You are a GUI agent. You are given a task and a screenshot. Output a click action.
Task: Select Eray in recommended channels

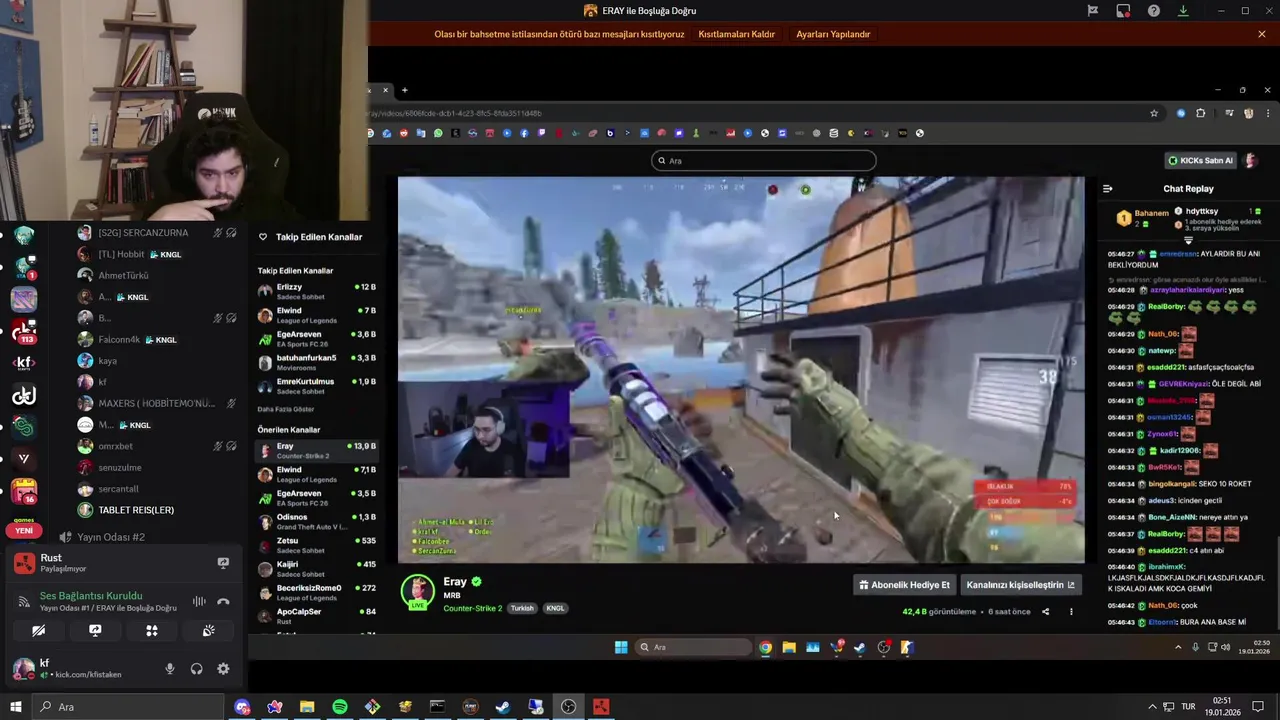pyautogui.click(x=316, y=450)
